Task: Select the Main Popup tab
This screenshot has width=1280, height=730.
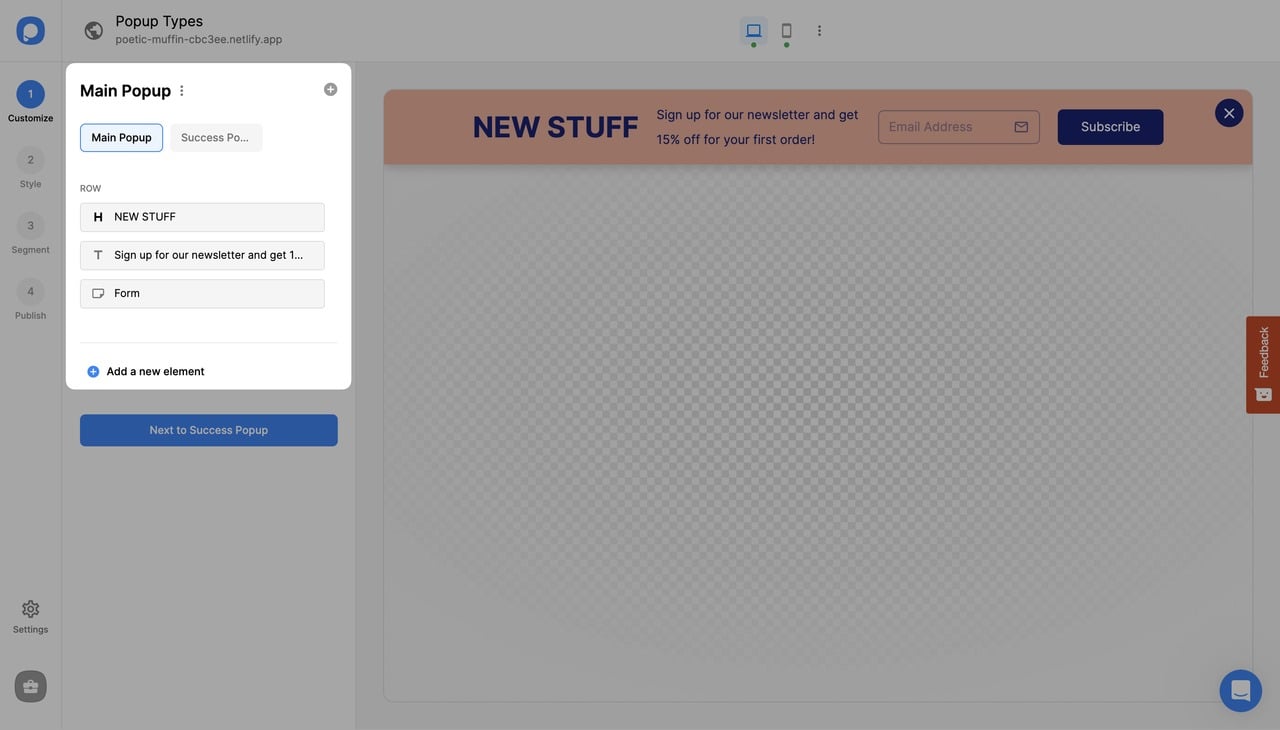Action: pos(120,136)
